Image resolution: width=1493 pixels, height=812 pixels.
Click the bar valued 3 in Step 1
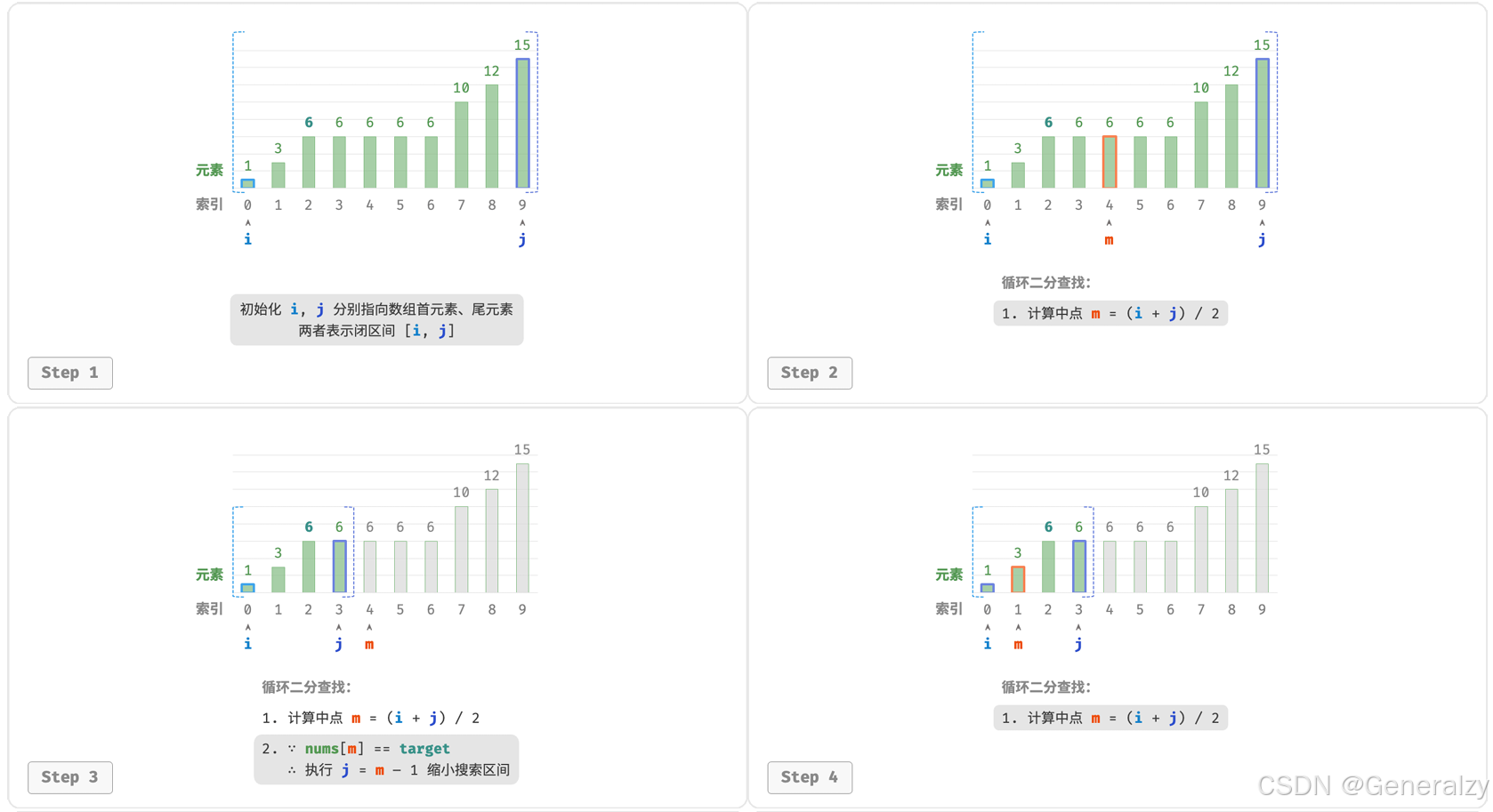coord(278,175)
